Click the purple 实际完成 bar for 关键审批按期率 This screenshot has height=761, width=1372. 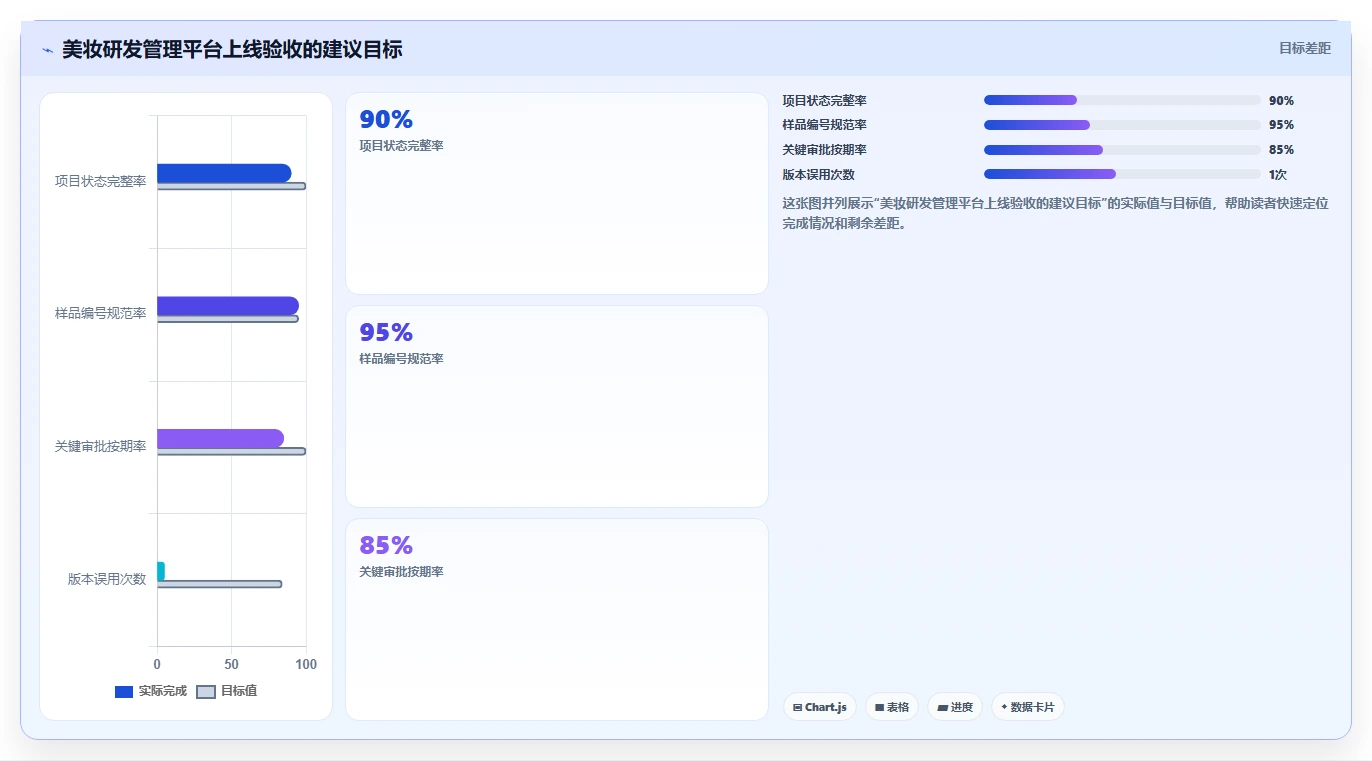point(220,438)
